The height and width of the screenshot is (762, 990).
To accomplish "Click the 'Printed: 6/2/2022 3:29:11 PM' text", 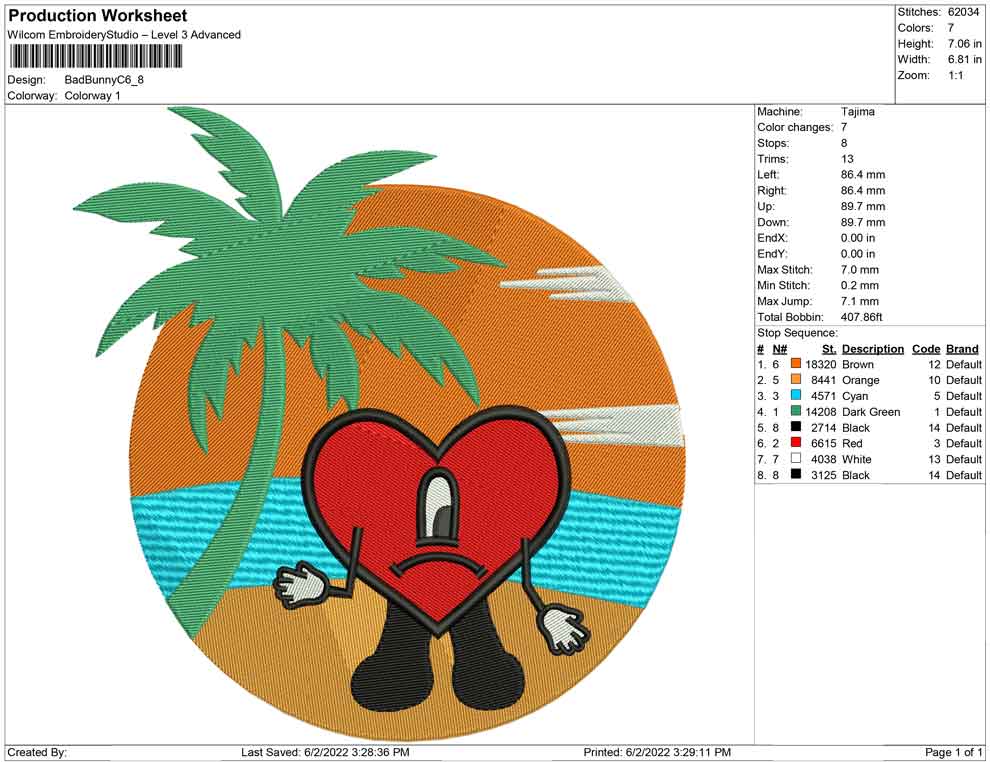I will [657, 752].
